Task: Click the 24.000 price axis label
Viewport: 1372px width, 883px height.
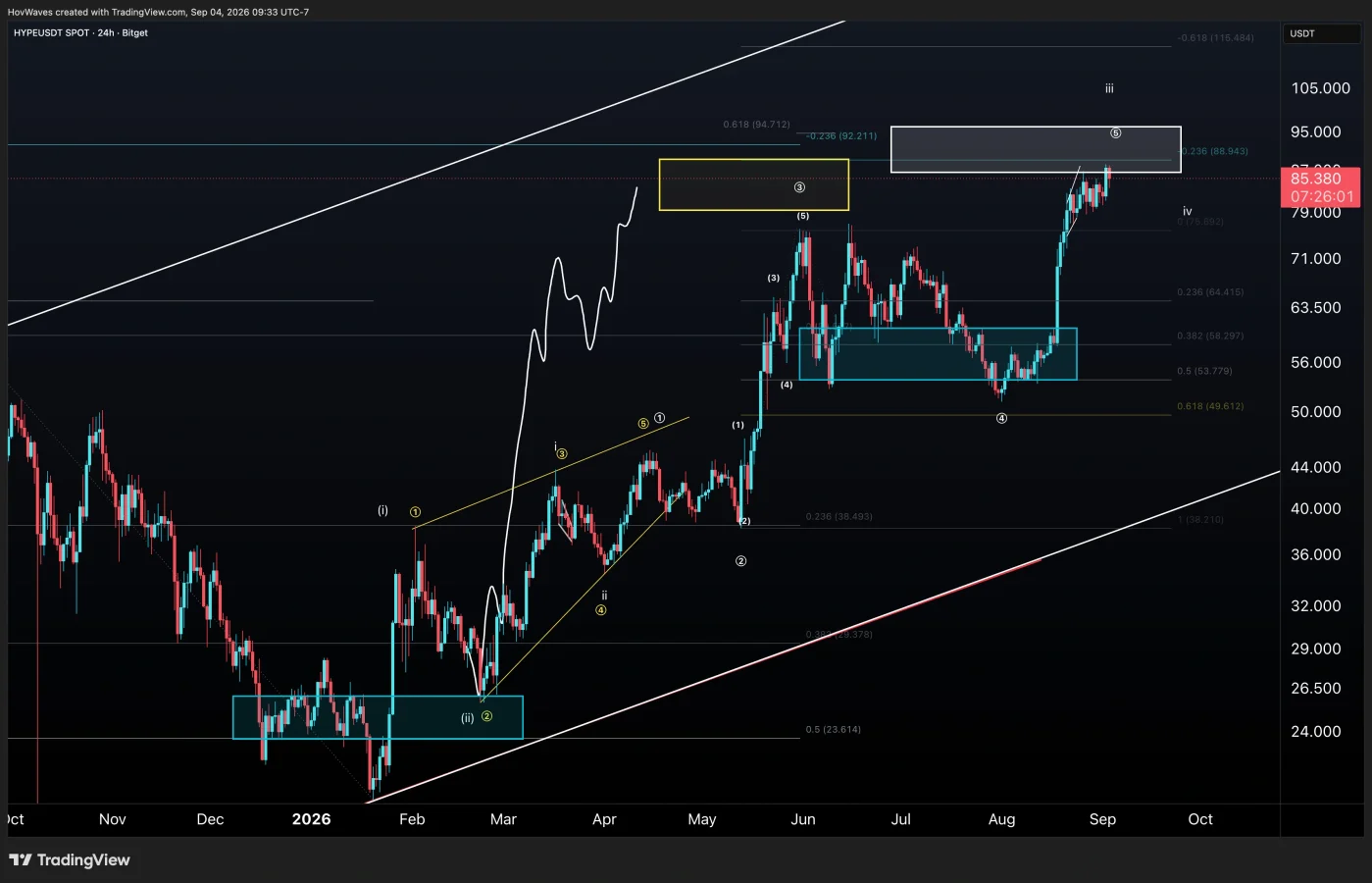Action: [1315, 731]
